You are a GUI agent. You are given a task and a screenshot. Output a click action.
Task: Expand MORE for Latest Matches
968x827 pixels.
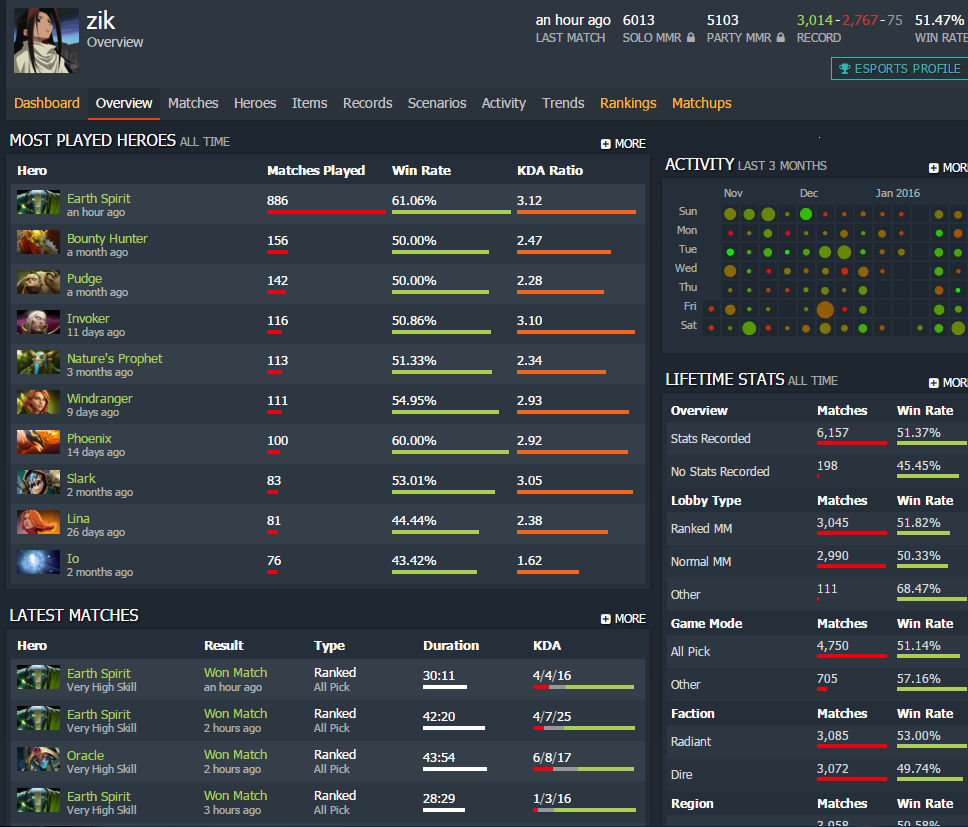tap(623, 619)
